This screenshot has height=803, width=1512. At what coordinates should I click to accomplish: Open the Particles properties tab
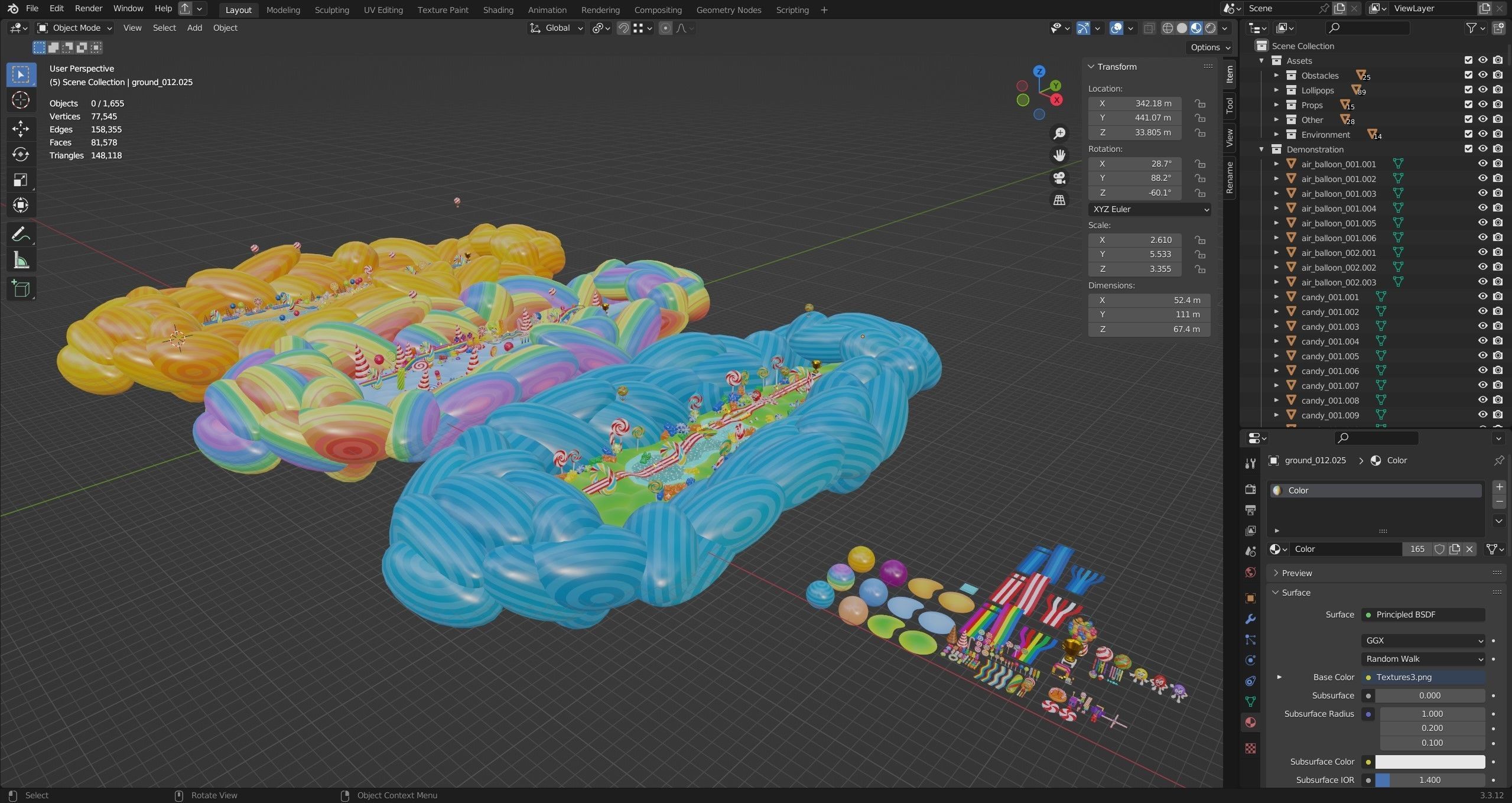coord(1250,640)
